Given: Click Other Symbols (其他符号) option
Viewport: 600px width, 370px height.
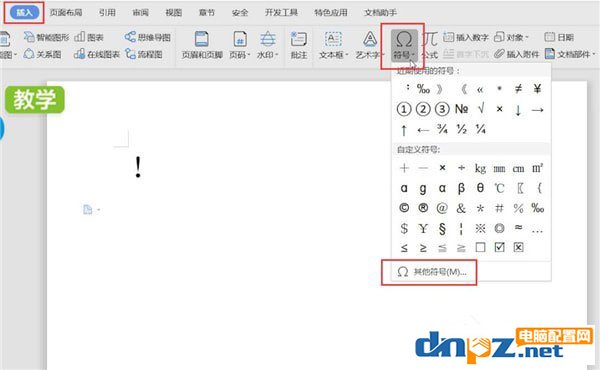Looking at the screenshot, I should (x=431, y=272).
